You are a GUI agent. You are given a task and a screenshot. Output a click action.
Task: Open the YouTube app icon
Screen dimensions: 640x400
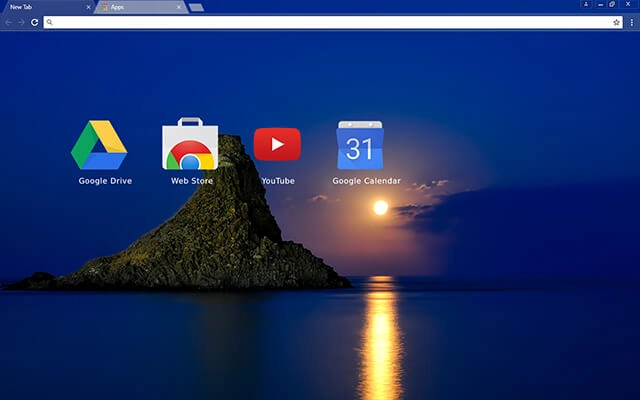pyautogui.click(x=277, y=144)
